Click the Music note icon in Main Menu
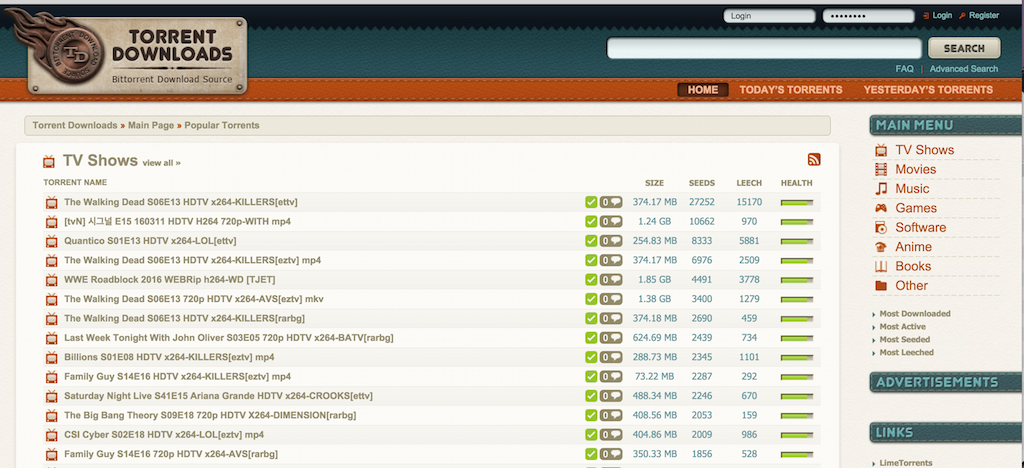 click(881, 189)
